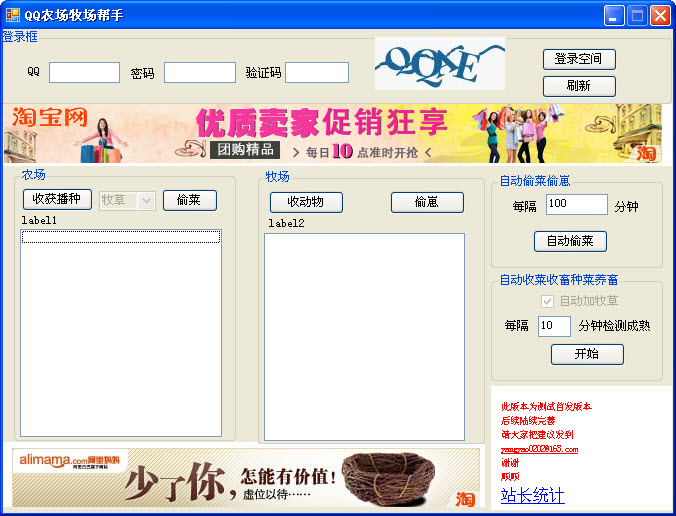This screenshot has height=516, width=676.
Task: Open the red email address link
Action: [x=539, y=449]
